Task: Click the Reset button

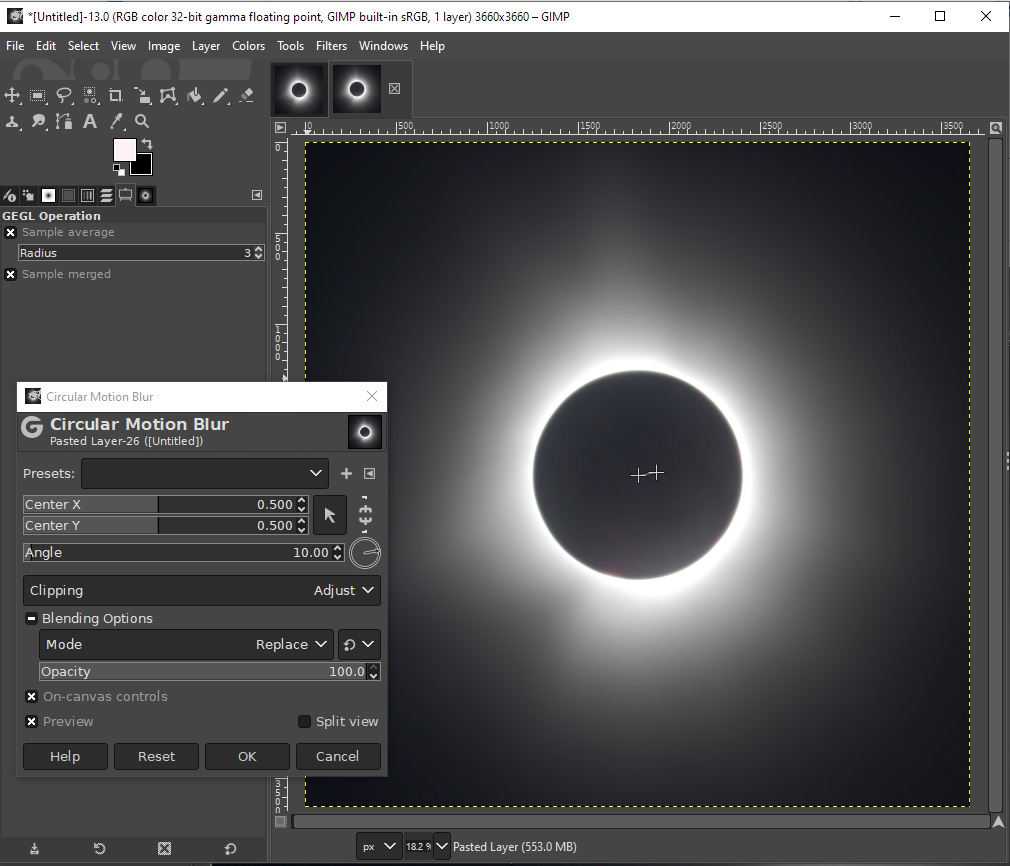Action: pyautogui.click(x=157, y=756)
